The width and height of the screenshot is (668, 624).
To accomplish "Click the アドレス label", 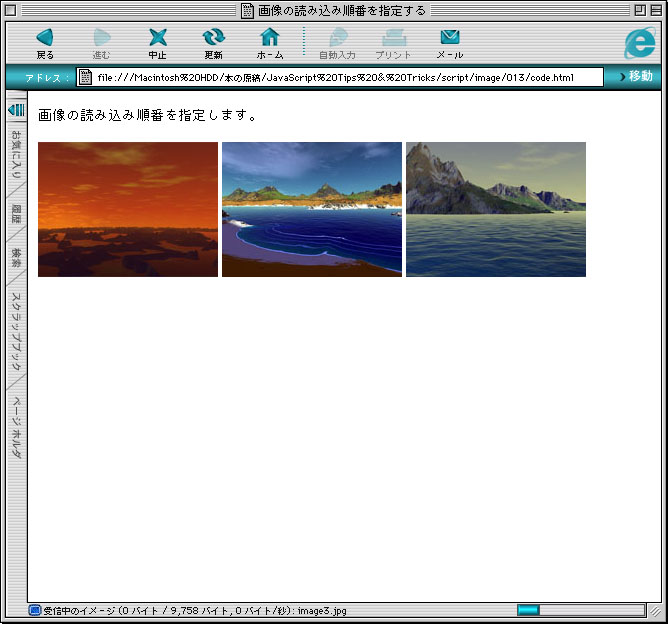I will tap(47, 78).
